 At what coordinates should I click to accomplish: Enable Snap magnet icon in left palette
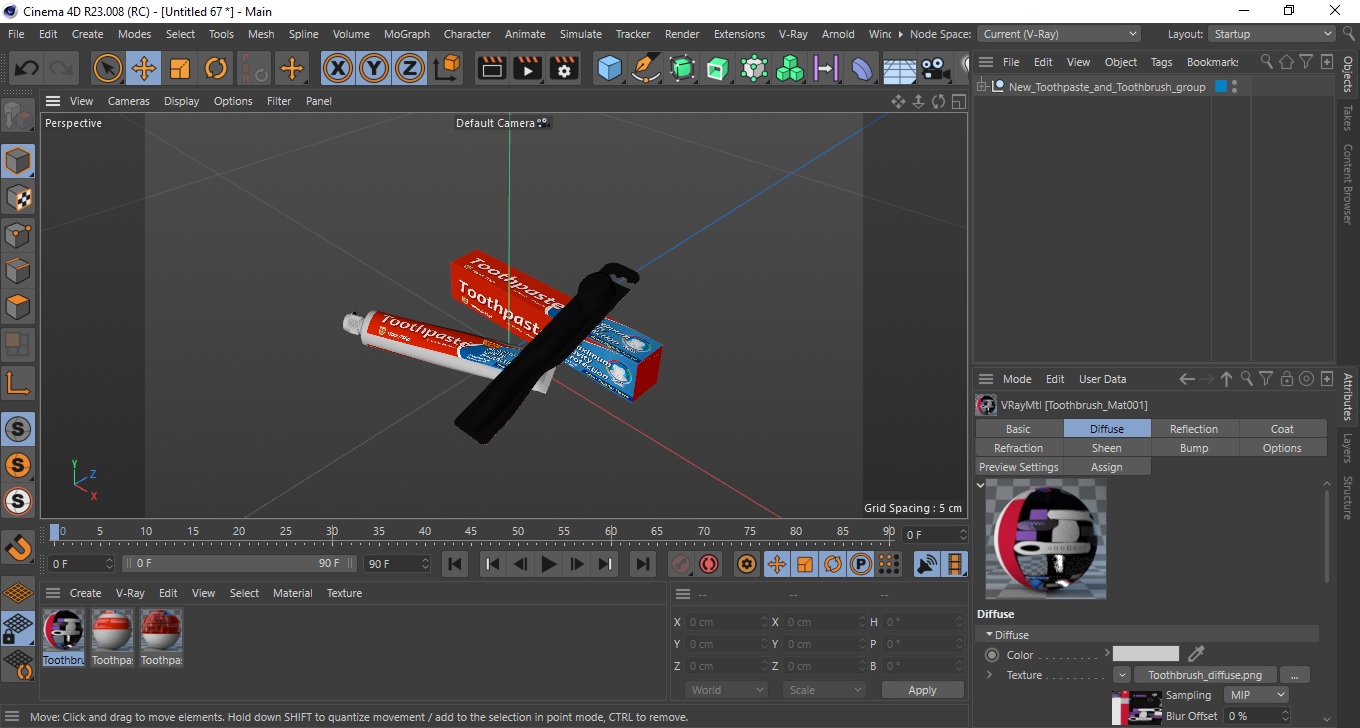click(x=18, y=548)
